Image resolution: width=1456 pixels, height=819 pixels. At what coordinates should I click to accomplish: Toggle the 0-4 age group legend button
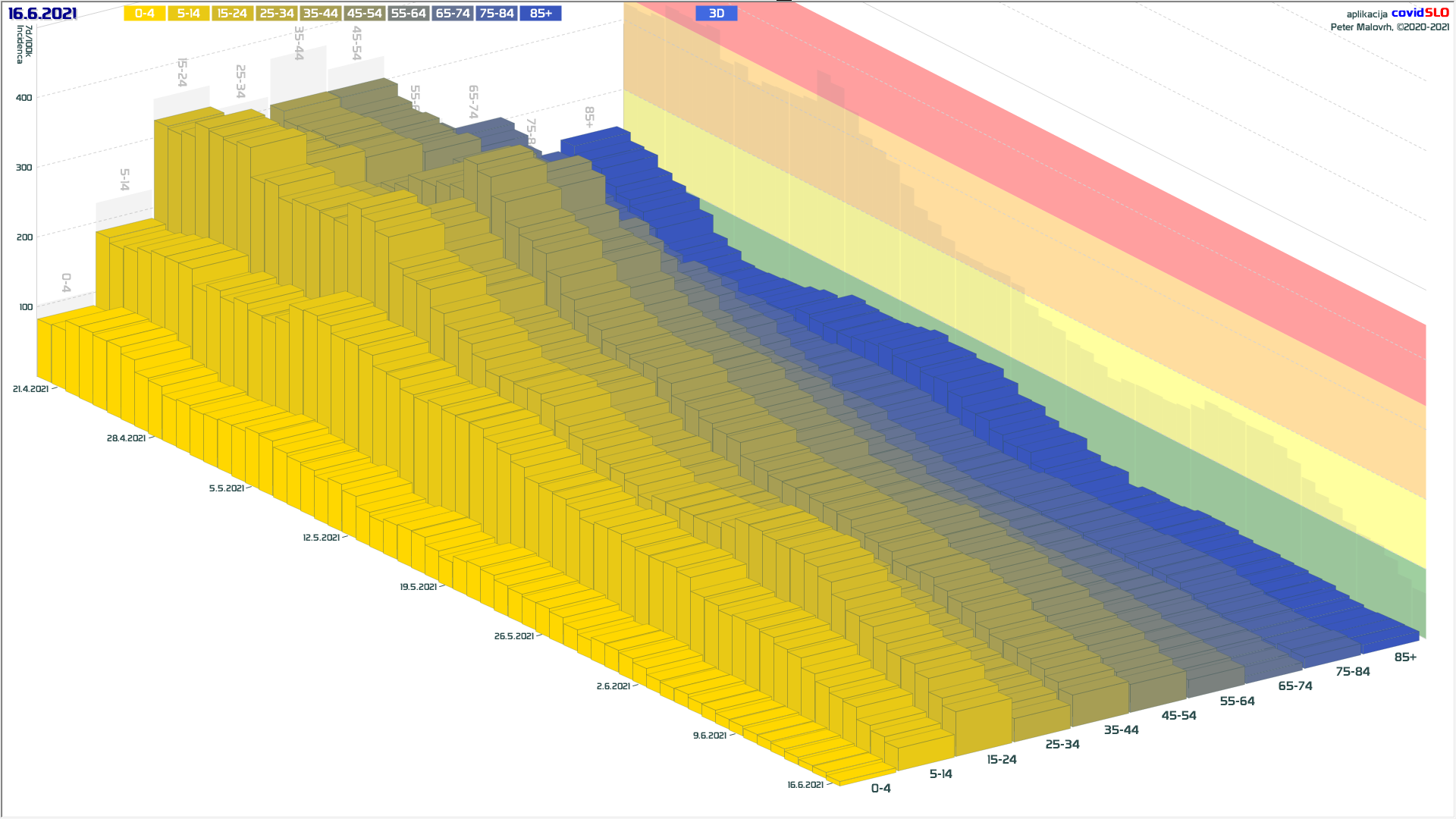[x=144, y=14]
